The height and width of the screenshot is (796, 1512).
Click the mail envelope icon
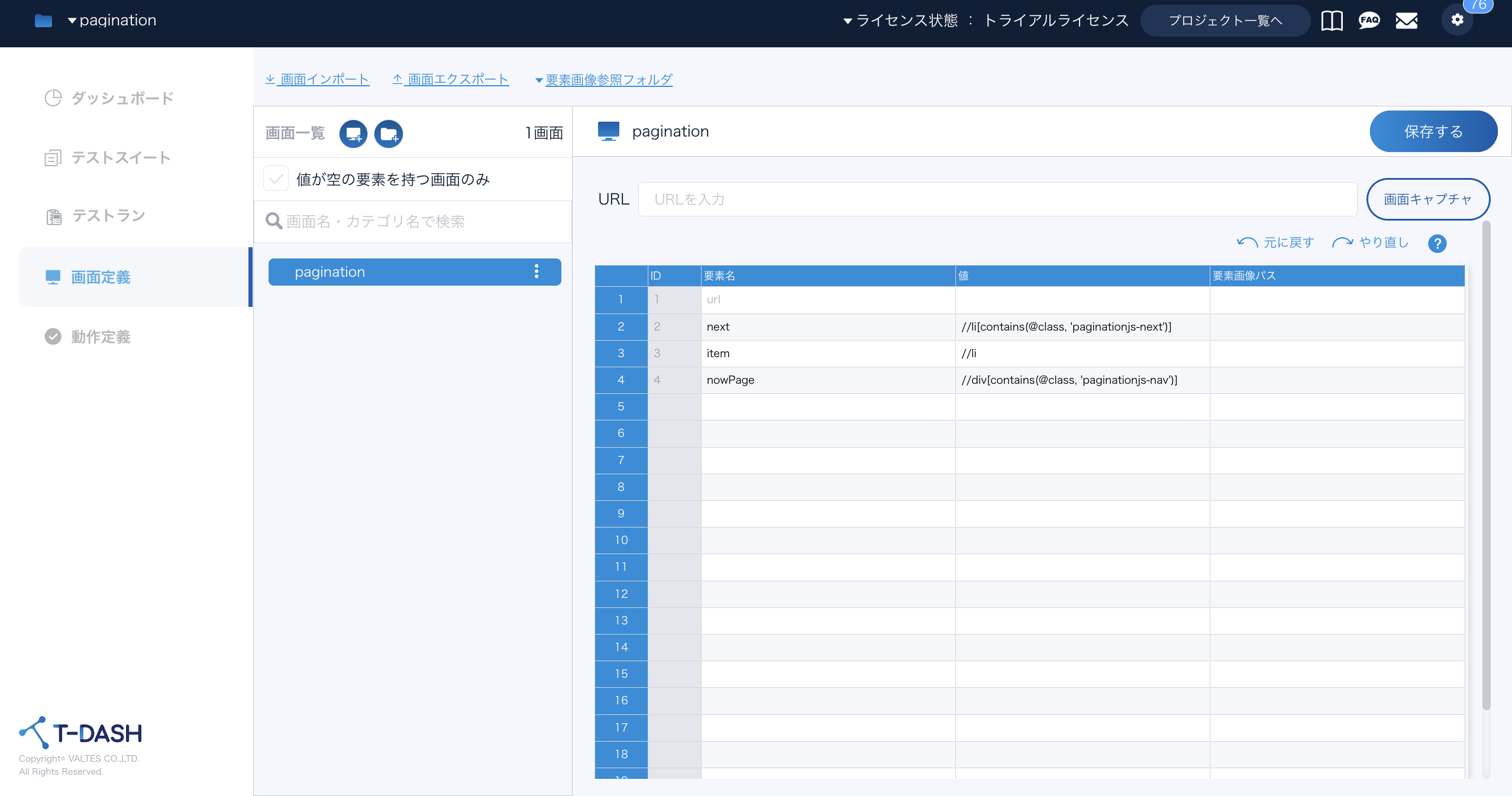(x=1406, y=21)
